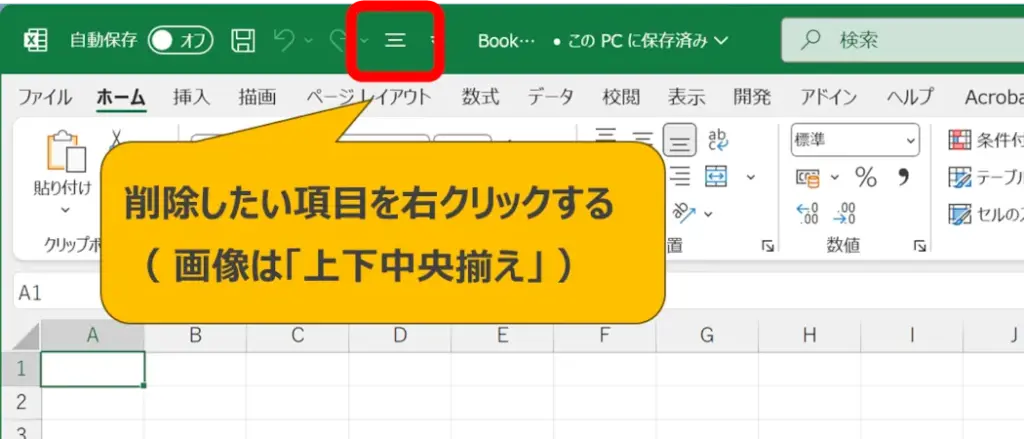1024x439 pixels.
Task: Open the text orientation dropdown arrow
Action: pos(709,213)
